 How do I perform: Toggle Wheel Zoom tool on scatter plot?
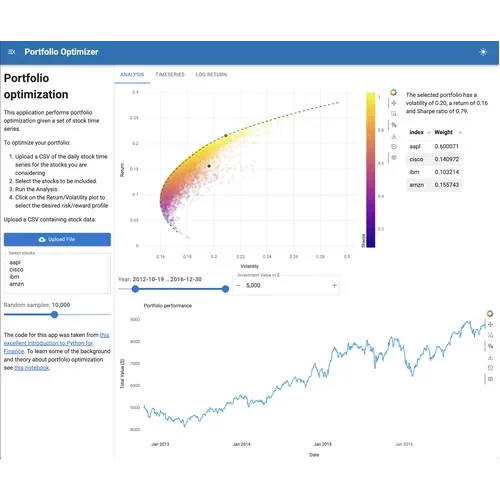[394, 125]
